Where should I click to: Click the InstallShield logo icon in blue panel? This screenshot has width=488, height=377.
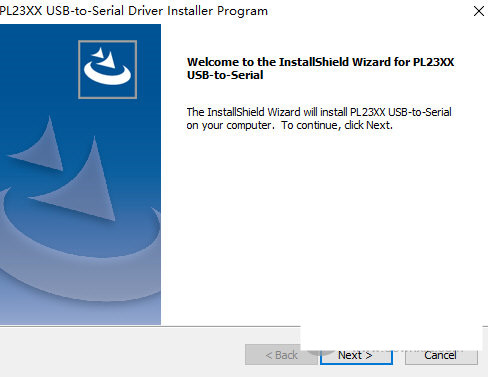107,69
